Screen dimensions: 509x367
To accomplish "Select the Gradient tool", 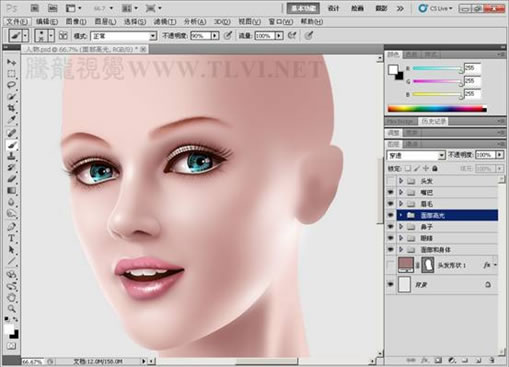I will tap(11, 191).
